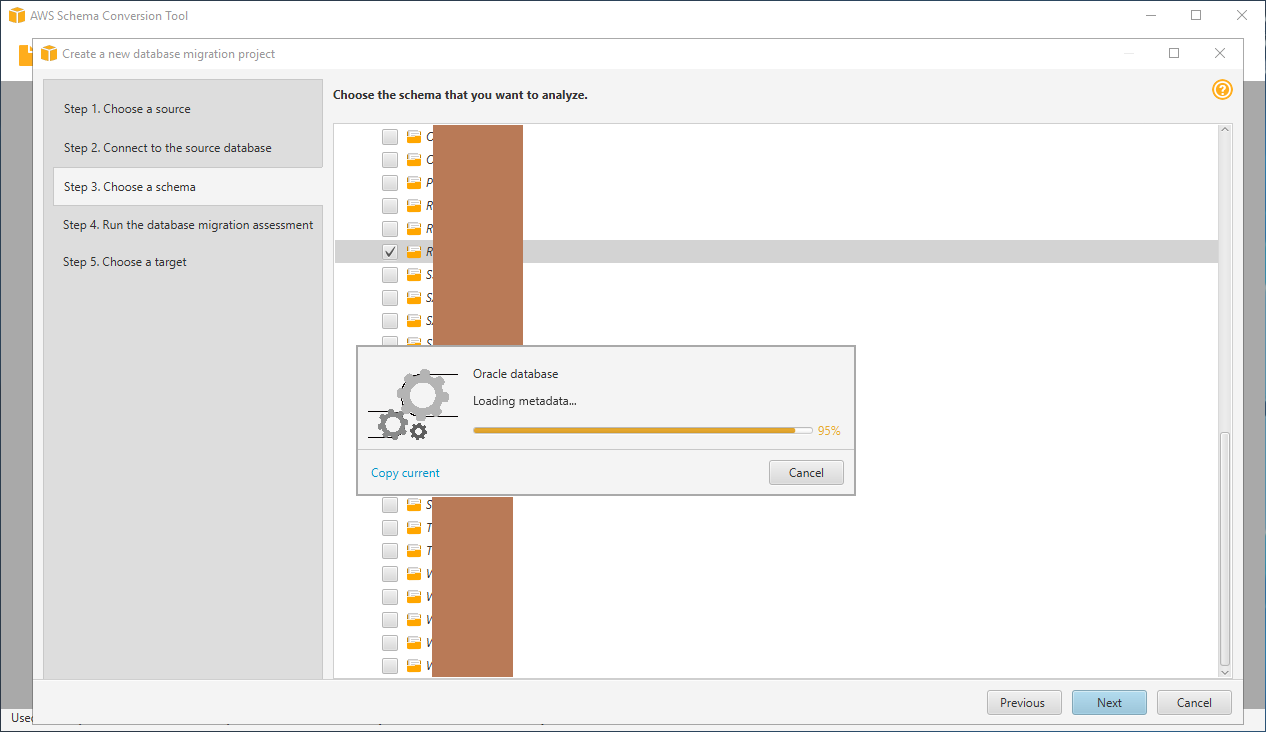
Task: Click the Copy current link
Action: pos(405,473)
